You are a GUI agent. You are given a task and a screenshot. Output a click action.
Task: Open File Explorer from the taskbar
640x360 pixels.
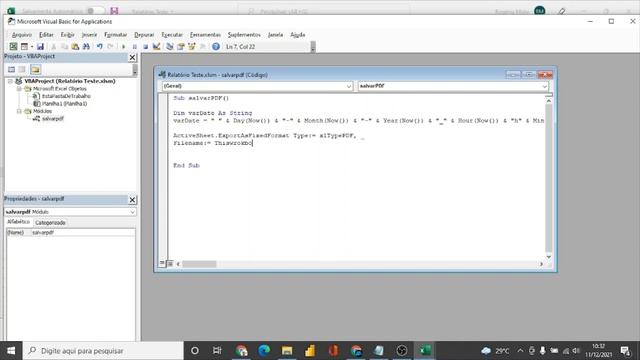pyautogui.click(x=287, y=351)
